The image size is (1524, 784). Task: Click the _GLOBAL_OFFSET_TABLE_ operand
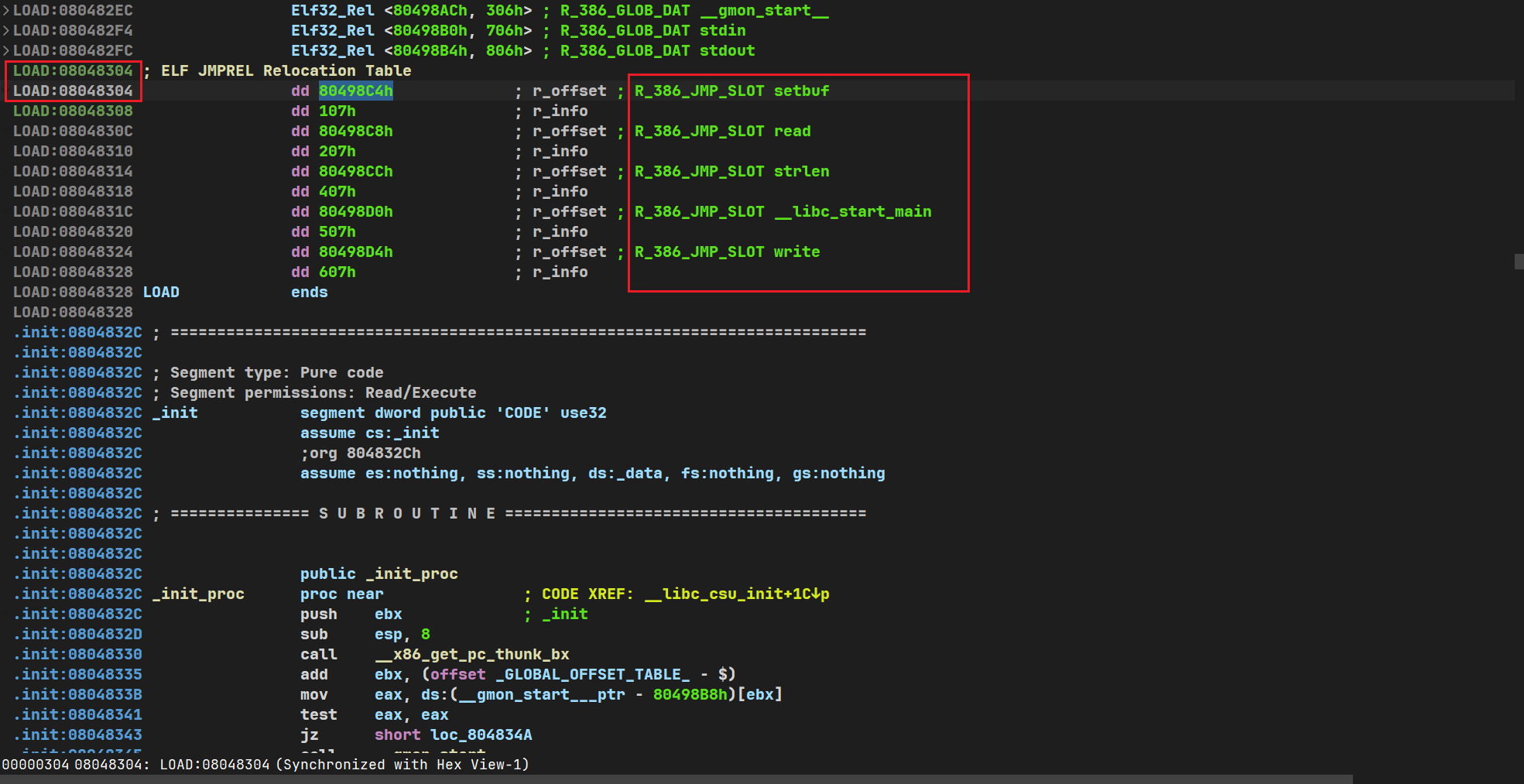point(592,675)
